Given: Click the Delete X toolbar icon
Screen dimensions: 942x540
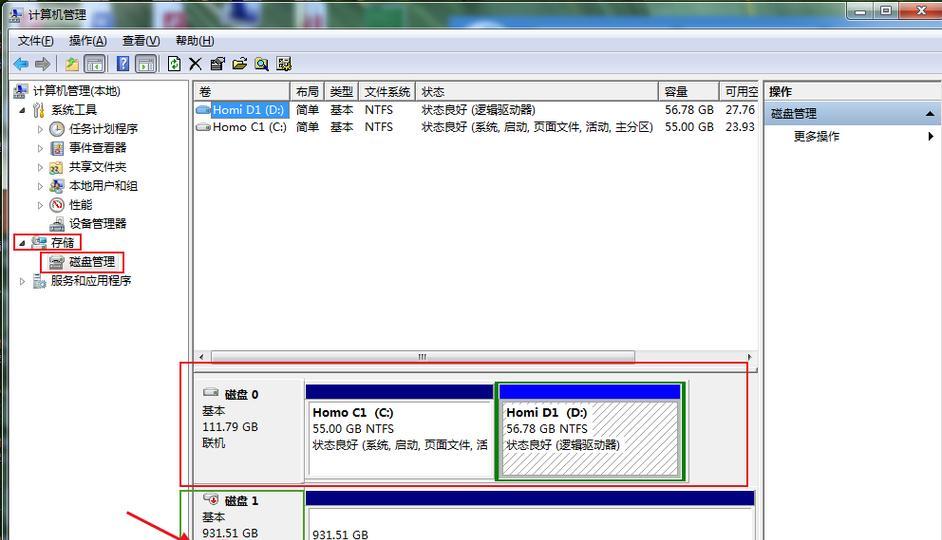Looking at the screenshot, I should click(x=195, y=64).
